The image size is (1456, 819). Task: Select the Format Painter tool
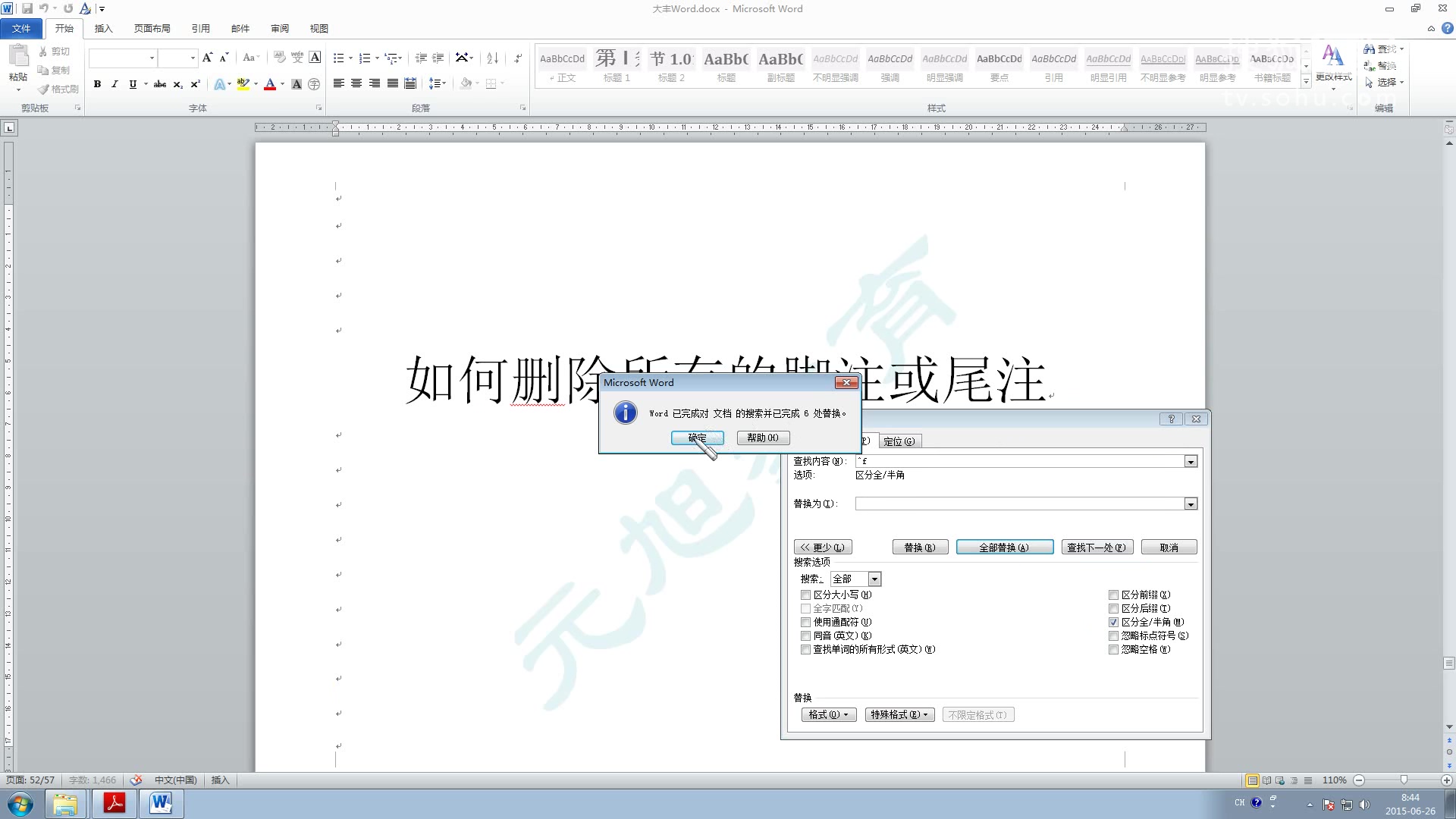59,89
